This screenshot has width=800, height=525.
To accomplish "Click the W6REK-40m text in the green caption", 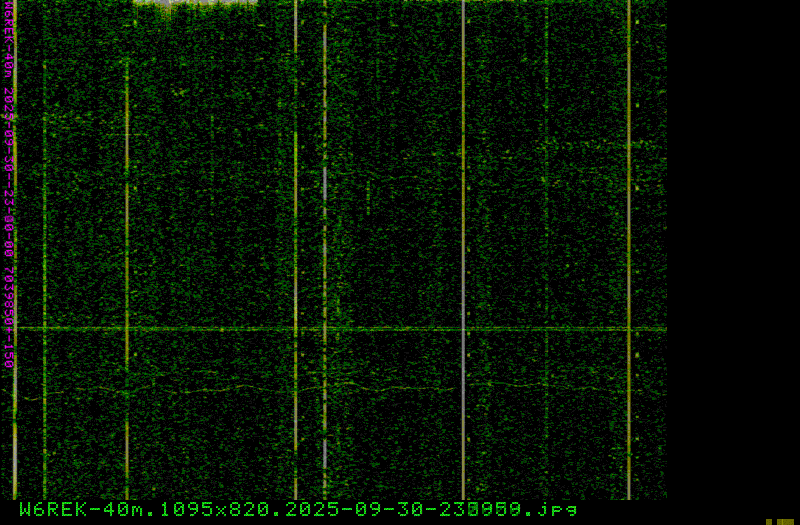I will point(80,509).
